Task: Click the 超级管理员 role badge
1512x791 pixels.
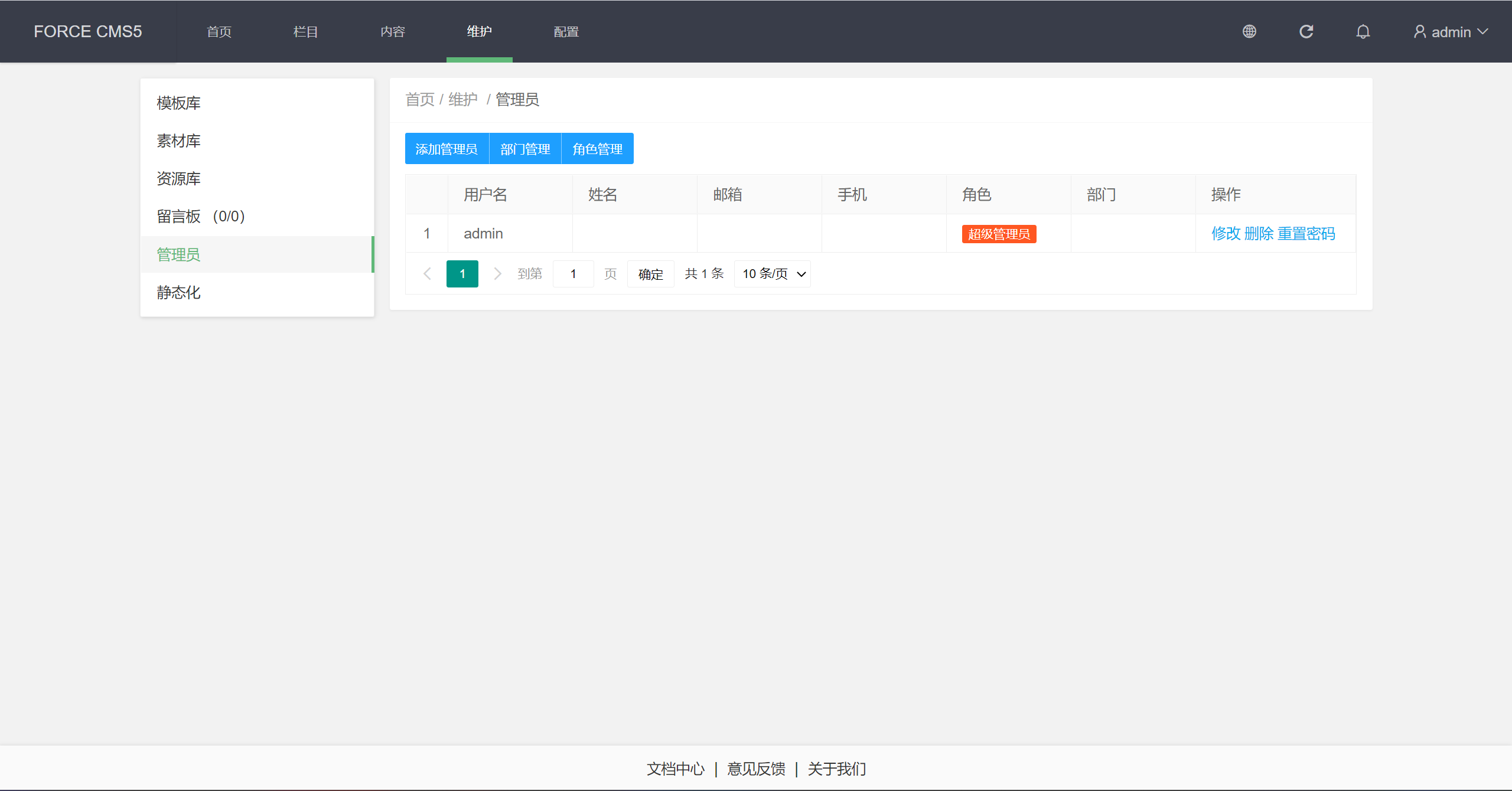Action: click(x=999, y=234)
